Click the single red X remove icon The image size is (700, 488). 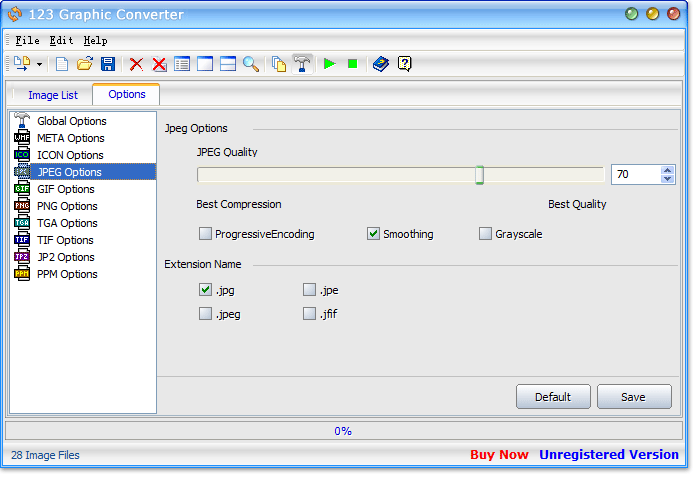(136, 64)
